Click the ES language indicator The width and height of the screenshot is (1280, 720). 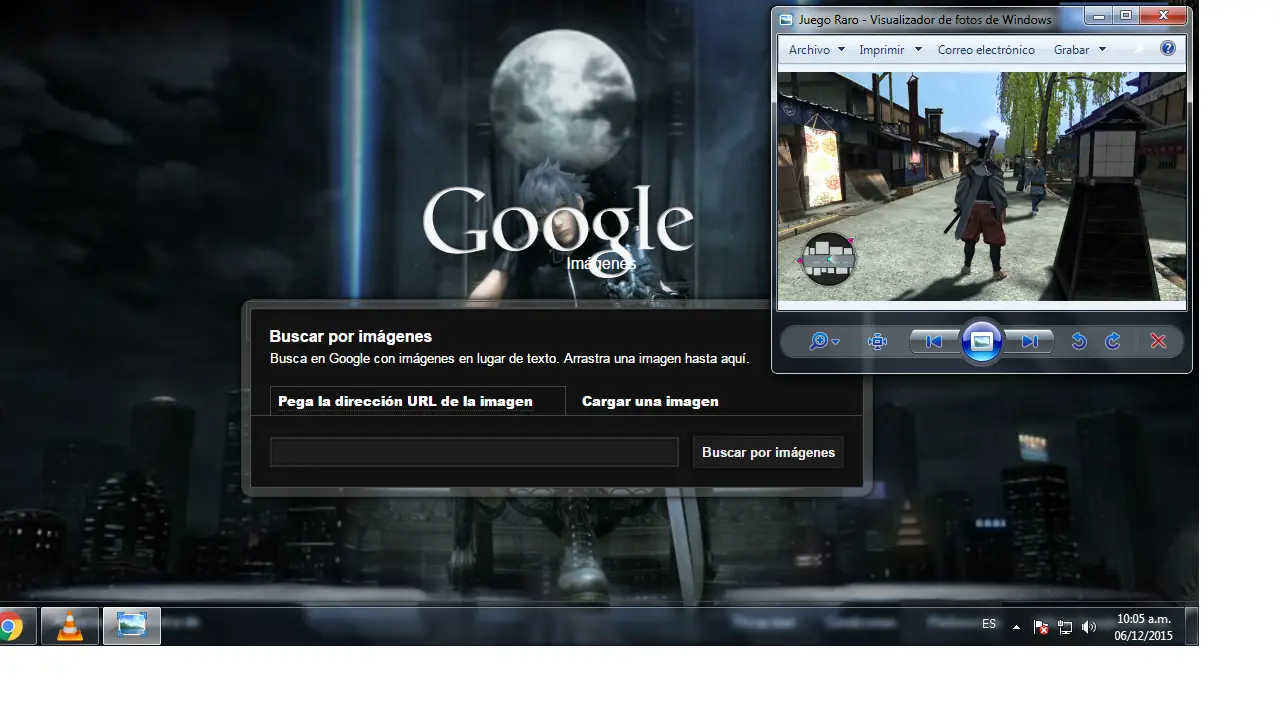tap(989, 624)
